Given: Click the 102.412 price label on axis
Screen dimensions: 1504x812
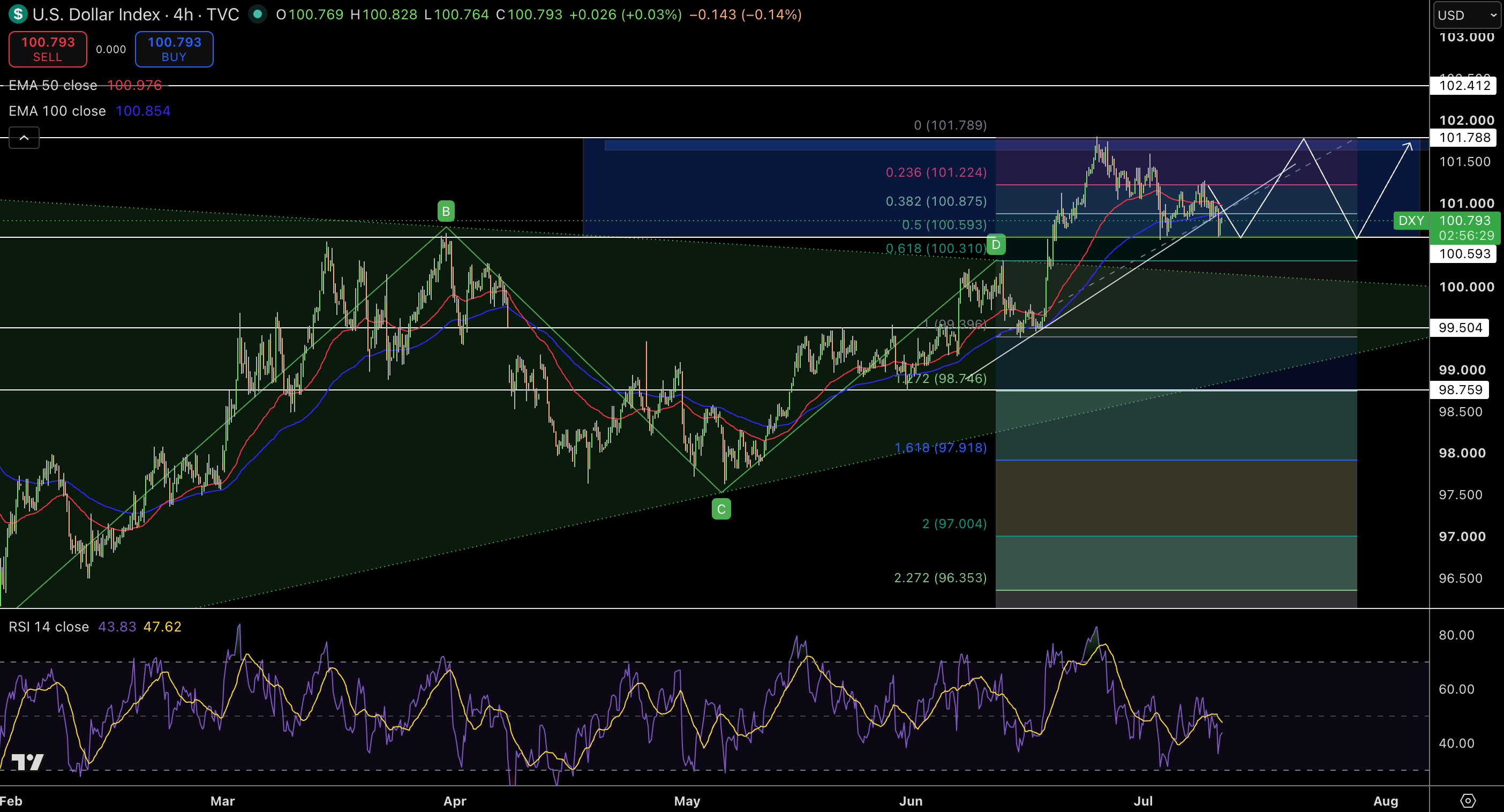Looking at the screenshot, I should pos(1464,86).
